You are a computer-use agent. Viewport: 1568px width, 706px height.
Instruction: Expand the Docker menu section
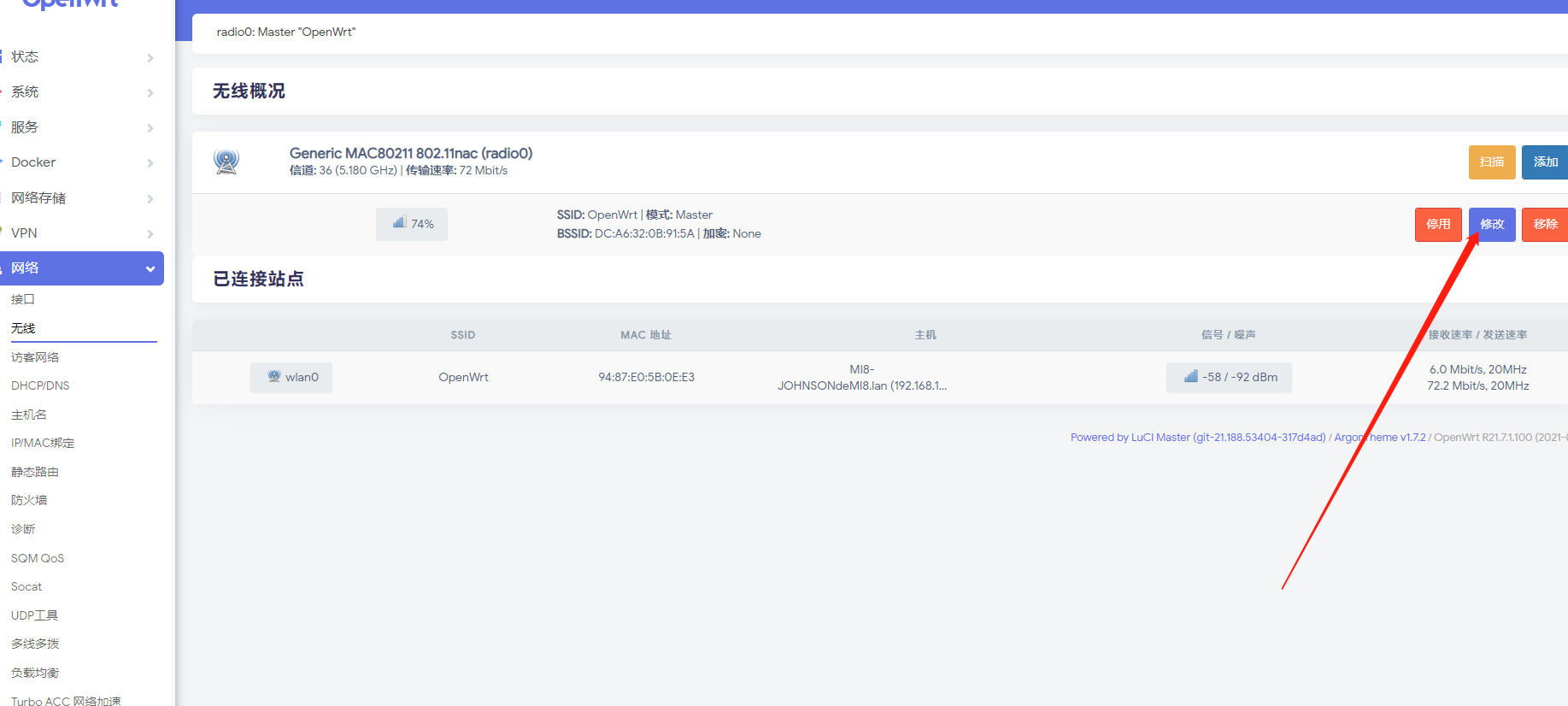(81, 162)
